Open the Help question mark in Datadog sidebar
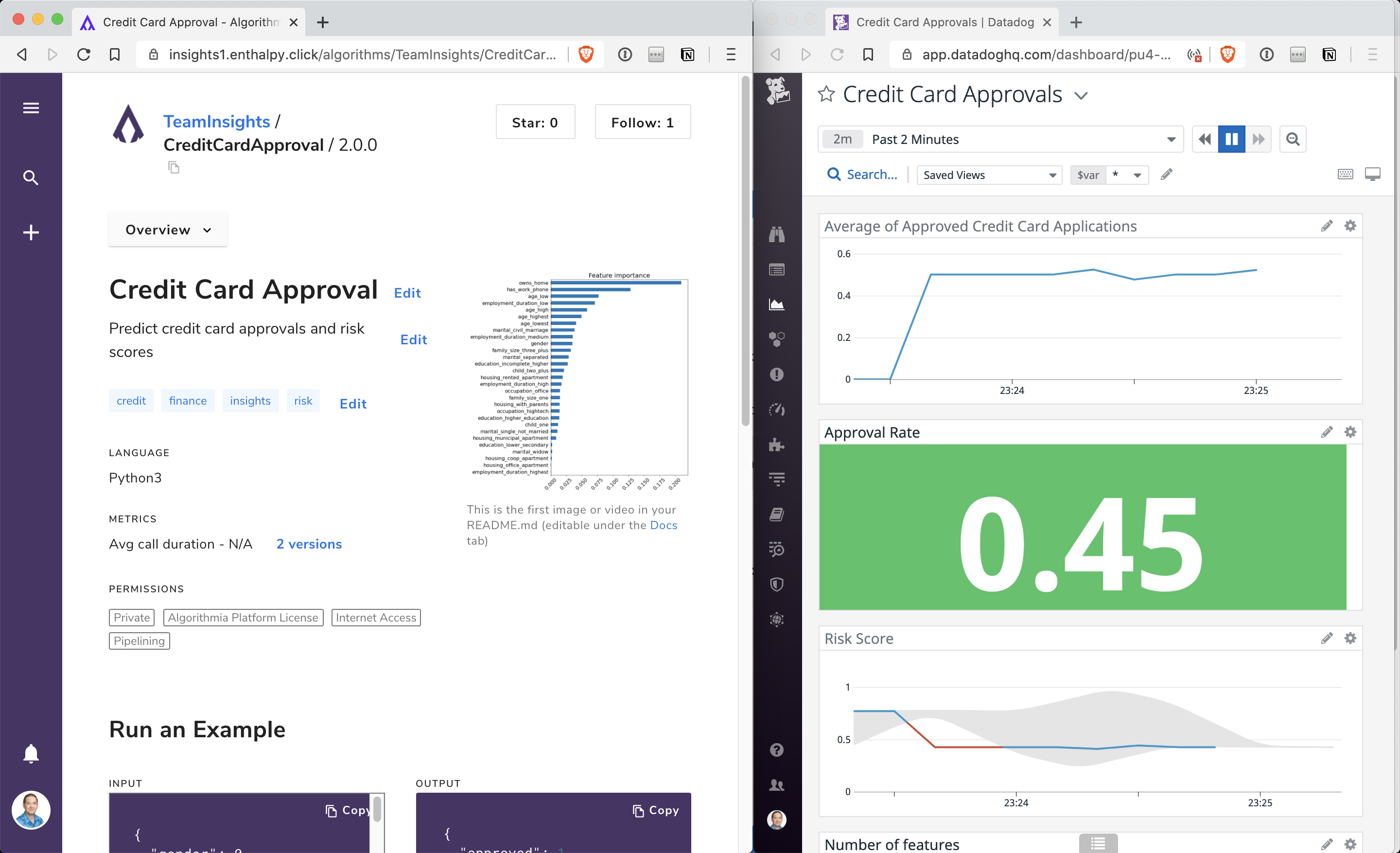This screenshot has height=853, width=1400. point(777,749)
